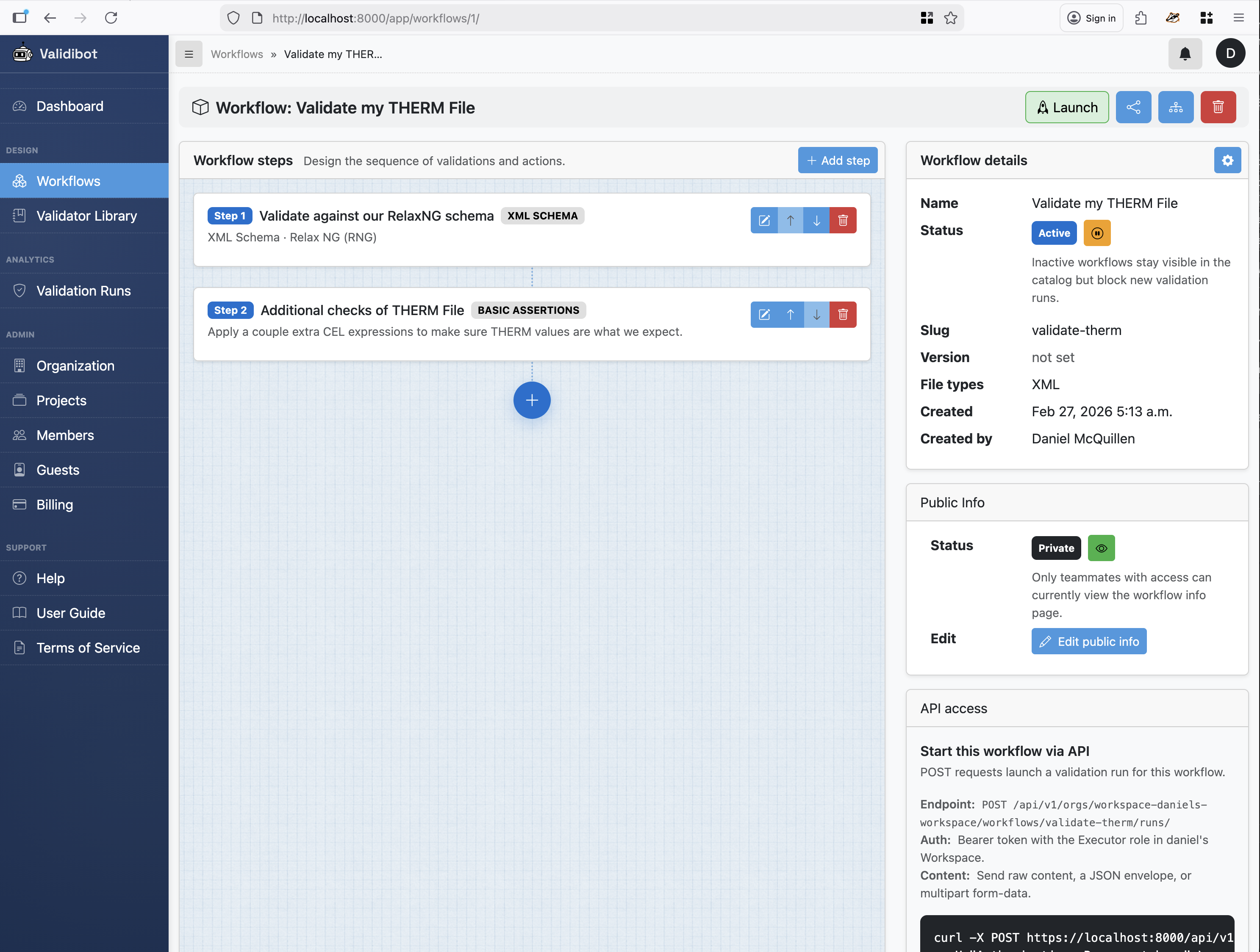This screenshot has width=1260, height=952.
Task: Click Edit public info
Action: [x=1088, y=641]
